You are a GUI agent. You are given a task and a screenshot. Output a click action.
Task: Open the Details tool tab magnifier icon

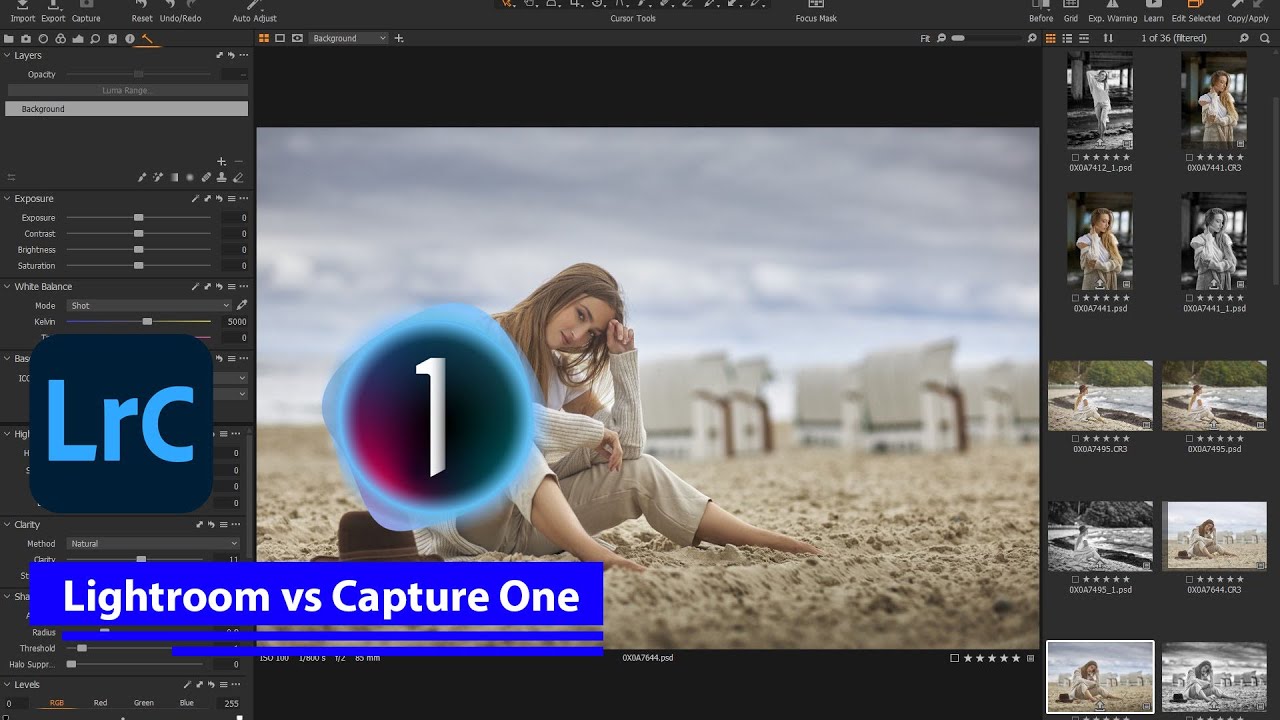[95, 39]
